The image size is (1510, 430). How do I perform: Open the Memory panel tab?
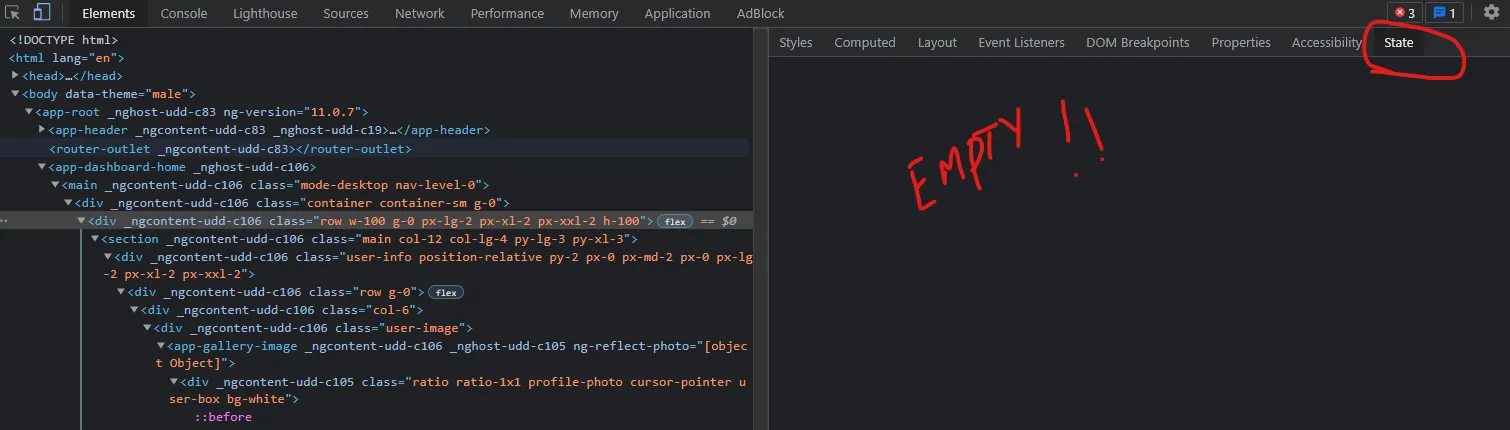coord(594,13)
